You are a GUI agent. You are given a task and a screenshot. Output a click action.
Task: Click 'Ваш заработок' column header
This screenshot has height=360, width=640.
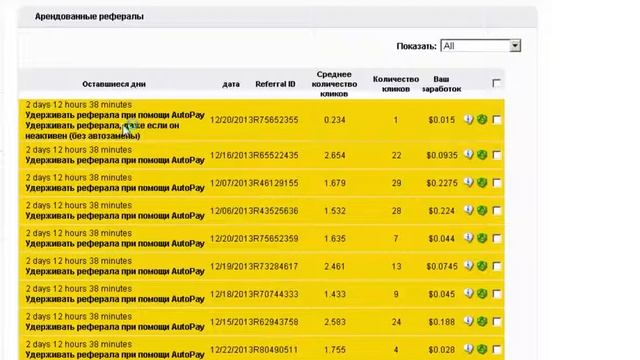[x=441, y=84]
